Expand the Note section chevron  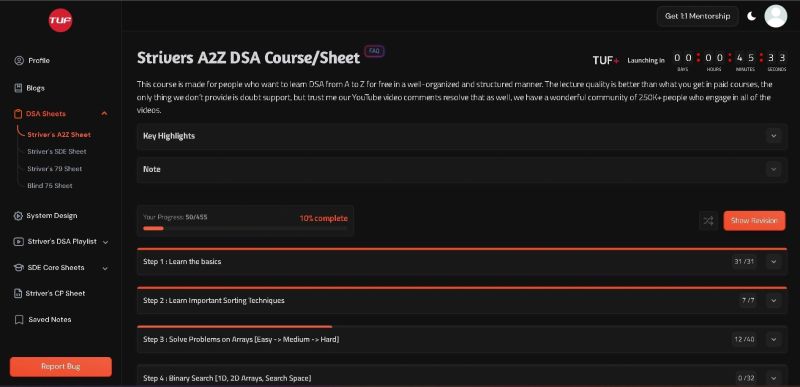773,169
